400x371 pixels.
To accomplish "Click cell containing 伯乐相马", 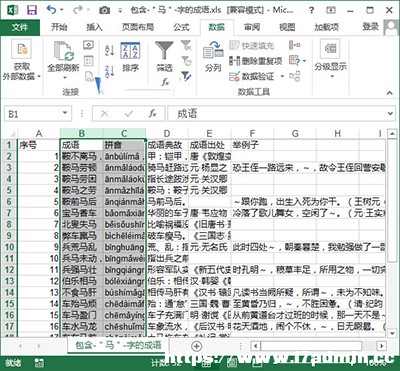I will (81, 281).
